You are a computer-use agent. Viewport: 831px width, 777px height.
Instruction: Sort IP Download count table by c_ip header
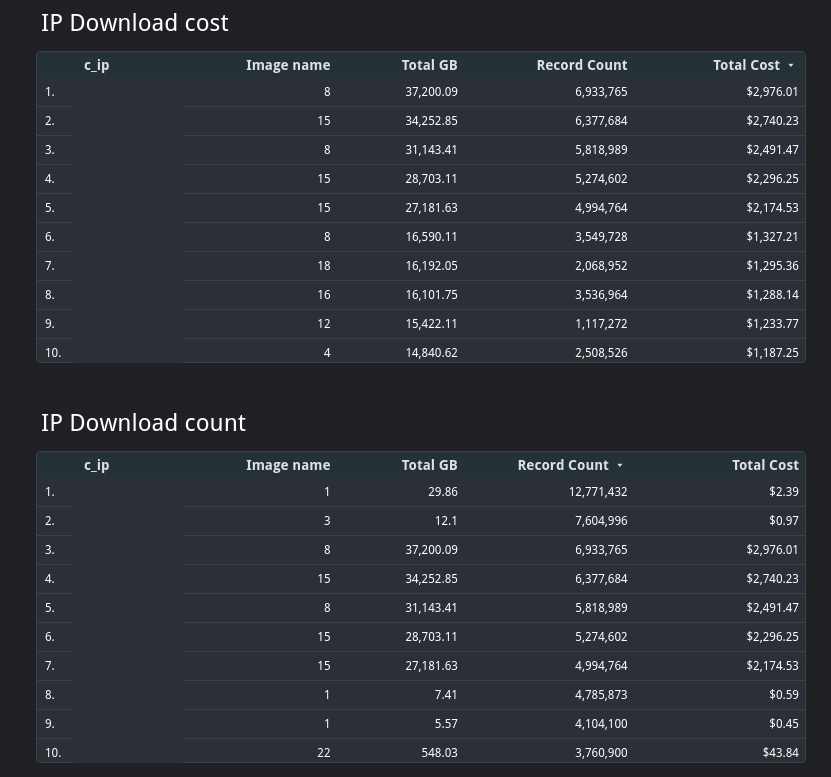coord(96,466)
